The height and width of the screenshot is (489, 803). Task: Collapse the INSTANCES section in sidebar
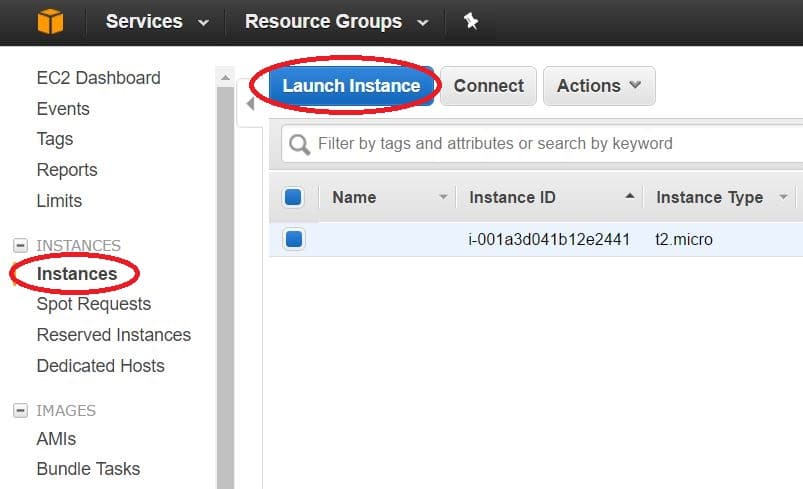click(19, 245)
